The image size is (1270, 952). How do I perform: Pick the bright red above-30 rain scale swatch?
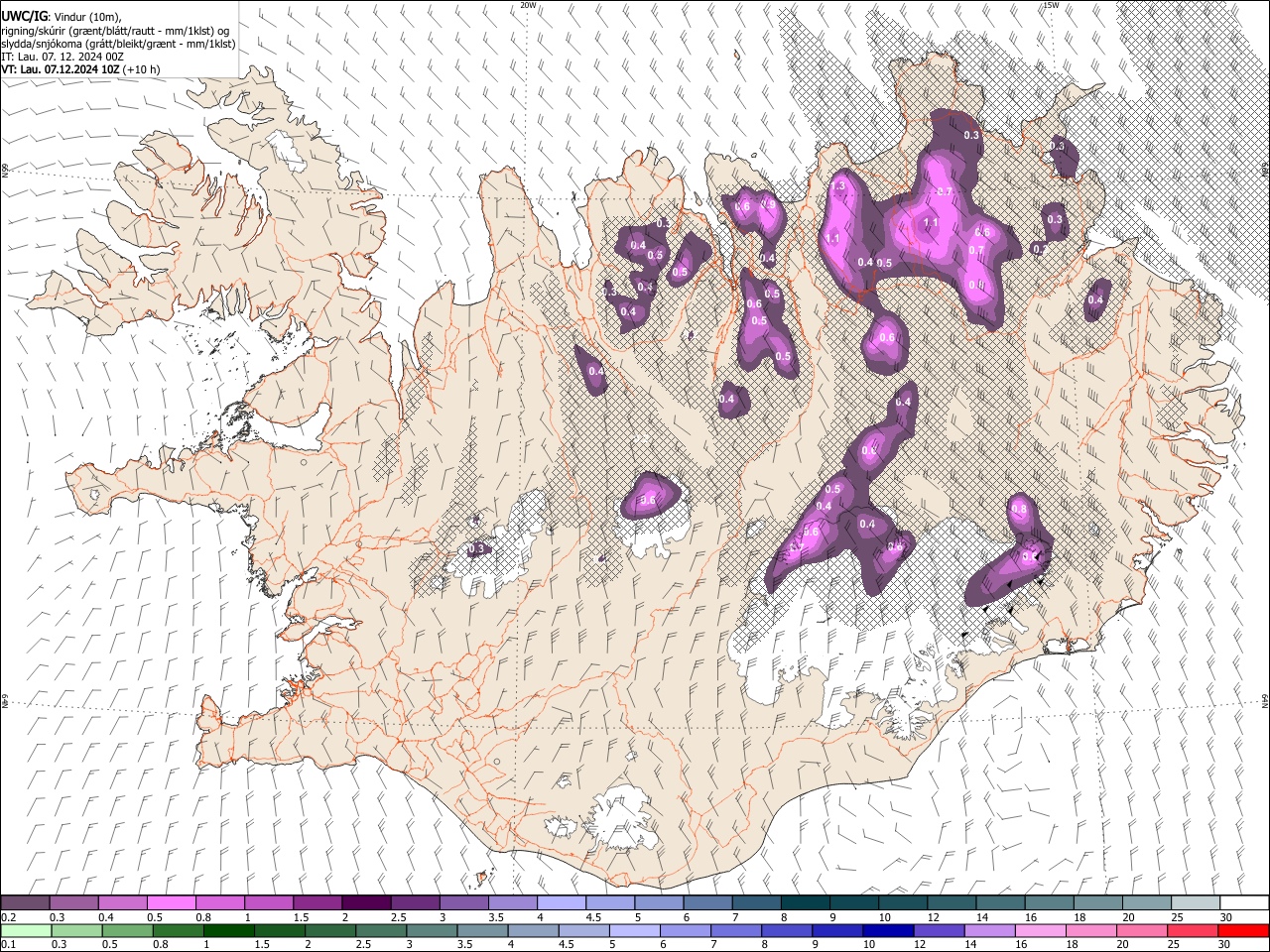point(1243,931)
